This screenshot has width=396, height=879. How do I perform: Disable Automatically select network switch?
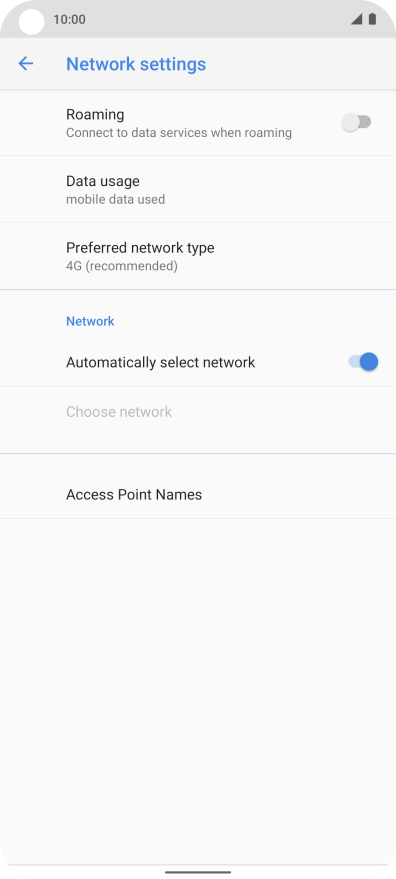[x=363, y=362]
